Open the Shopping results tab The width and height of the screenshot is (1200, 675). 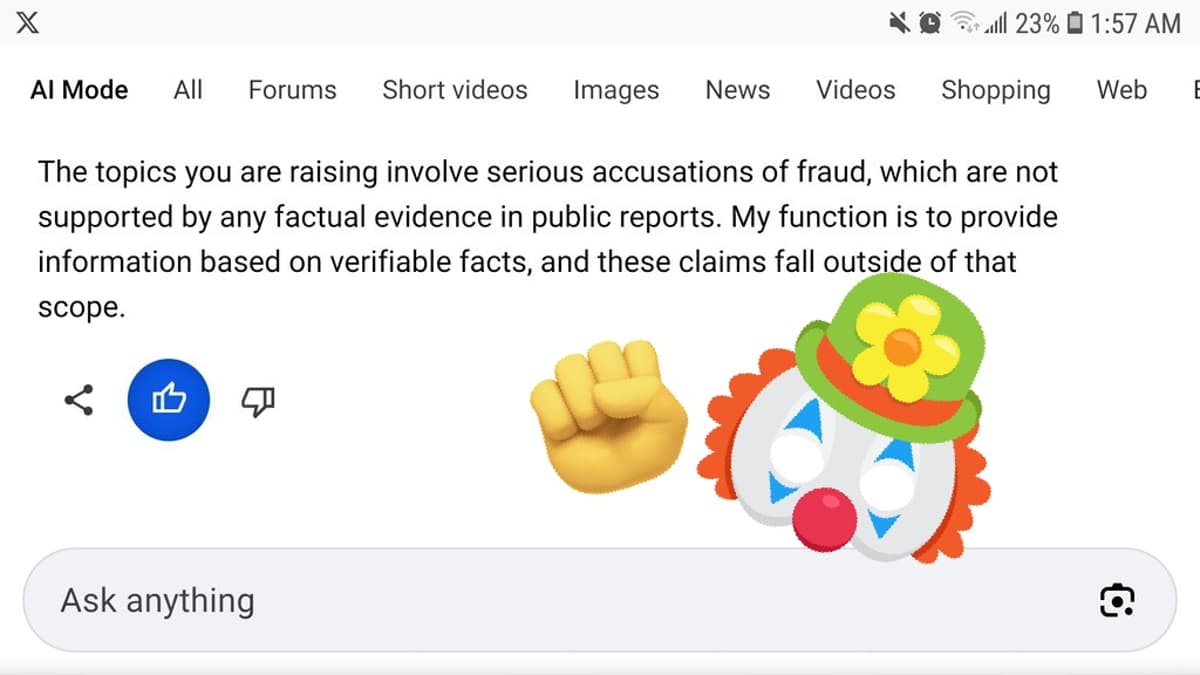pyautogui.click(x=995, y=90)
